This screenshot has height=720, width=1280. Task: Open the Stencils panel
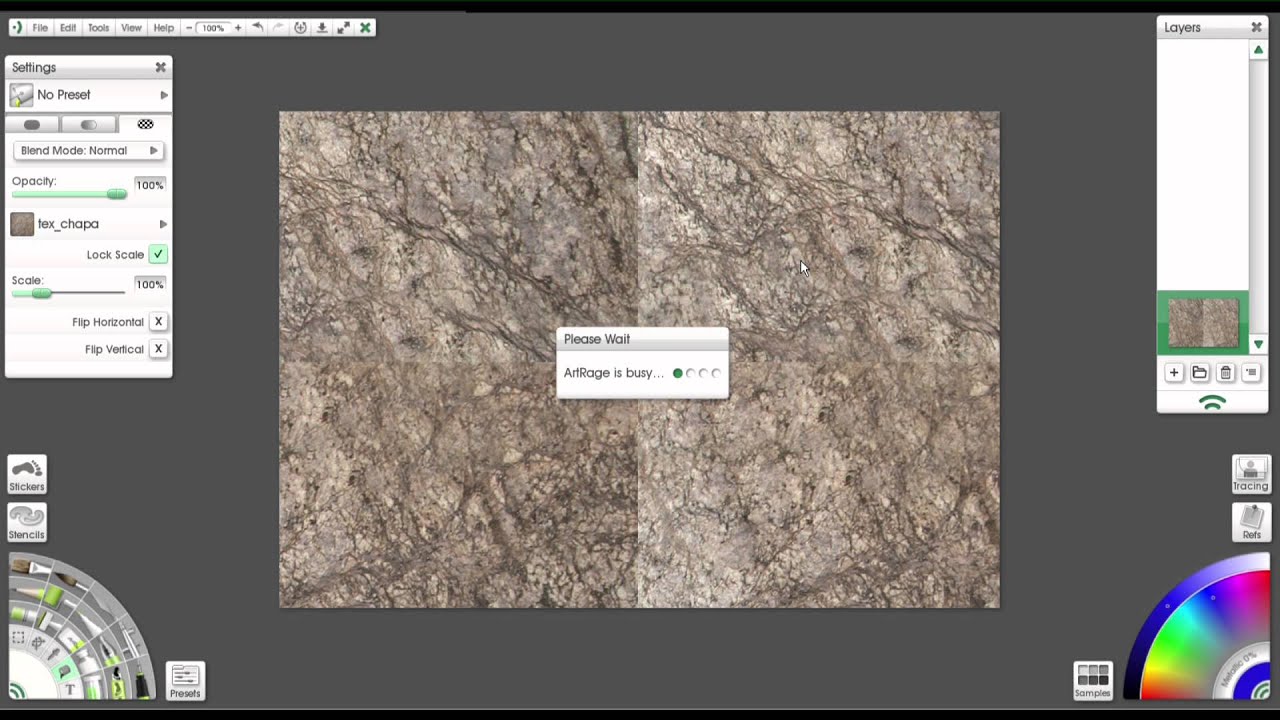point(27,522)
